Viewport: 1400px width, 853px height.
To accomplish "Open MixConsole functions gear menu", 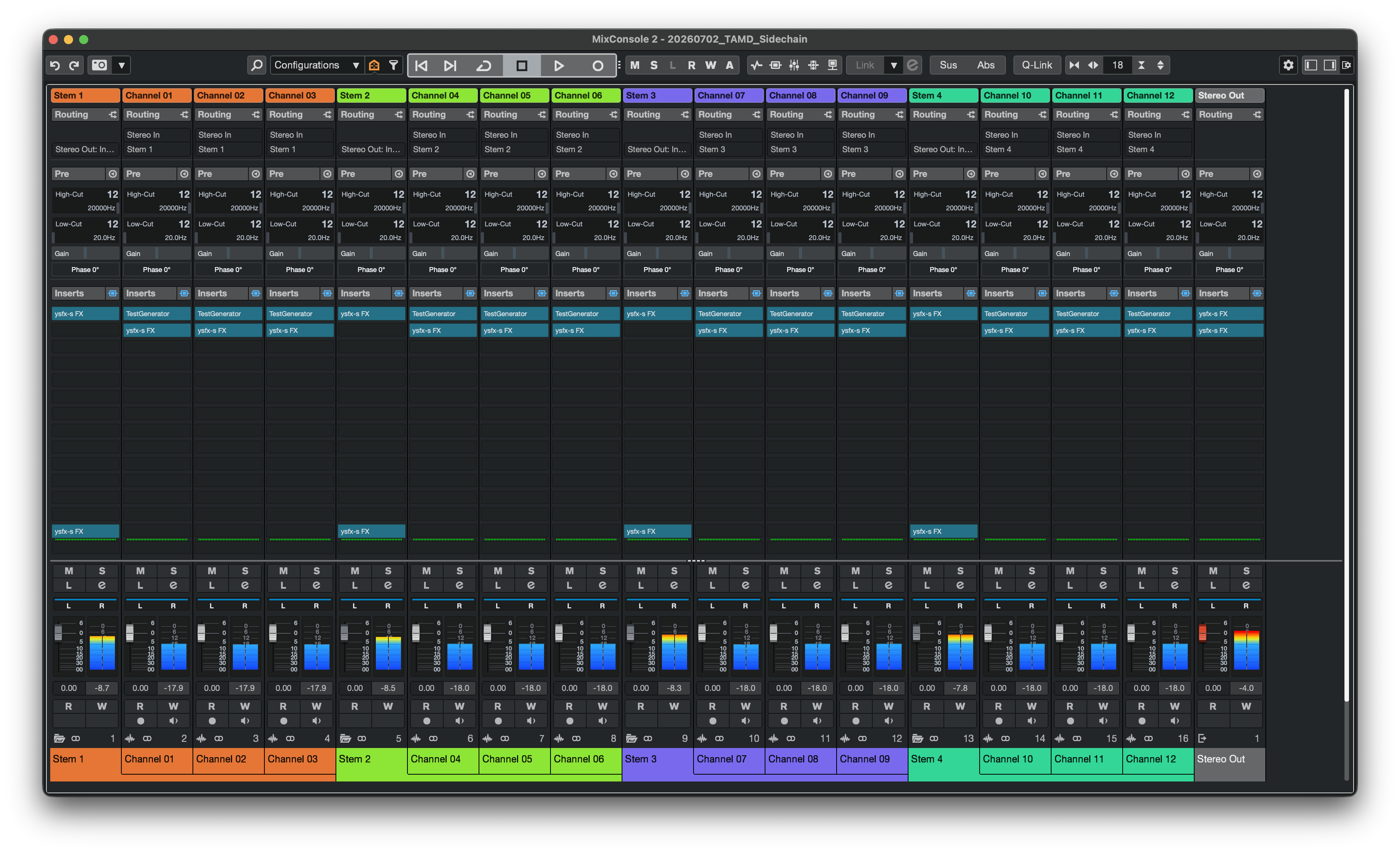I will tap(1288, 65).
